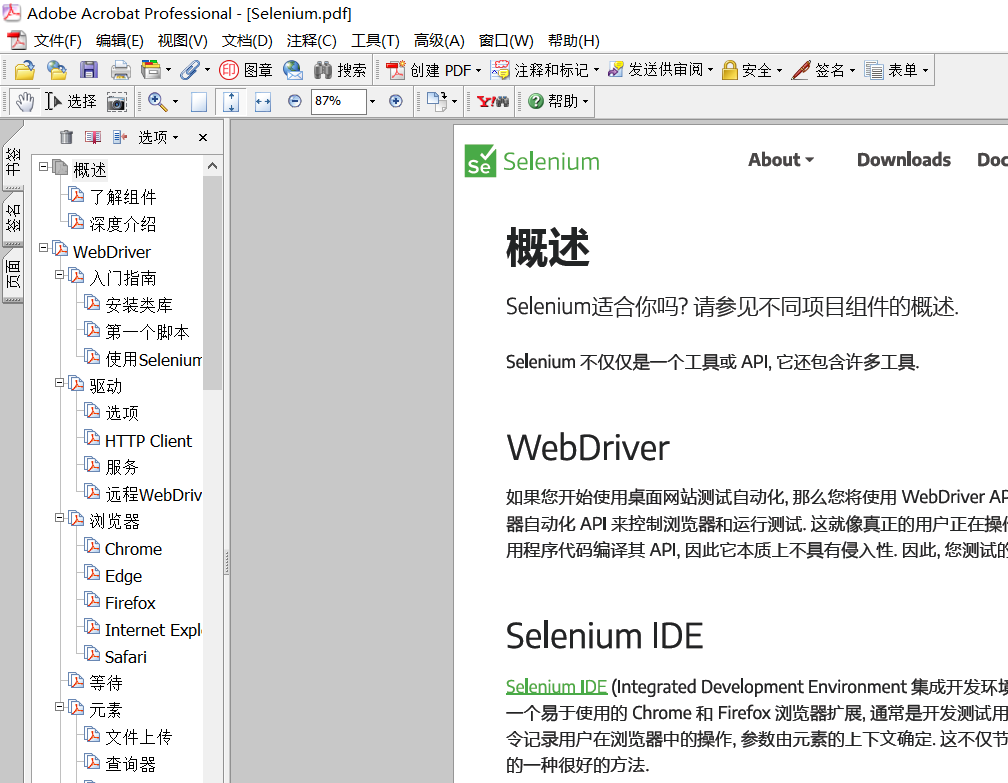Viewport: 1008px width, 783px height.
Task: Switch to the 签名 side tab
Action: click(13, 219)
